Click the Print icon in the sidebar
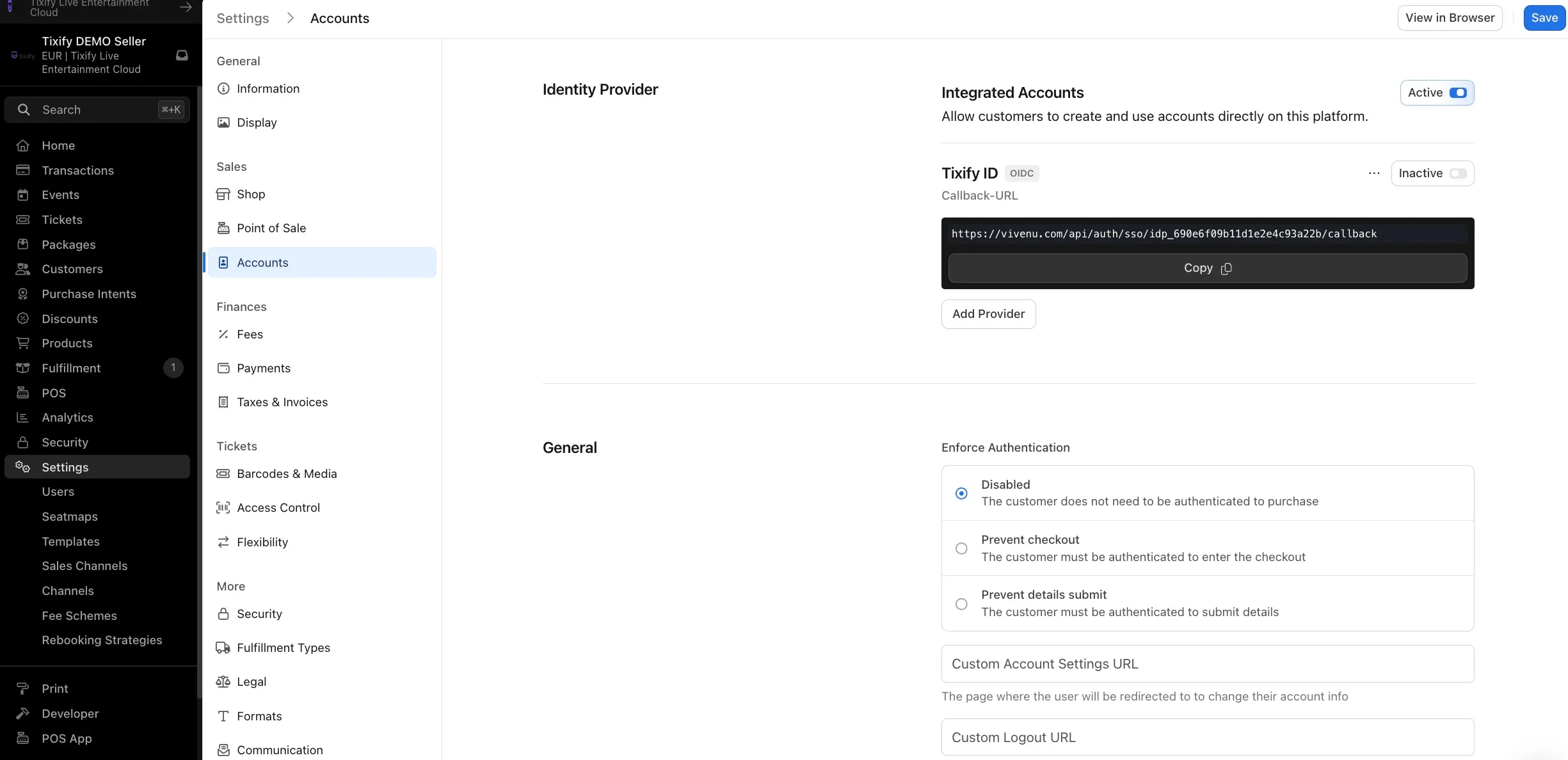 coord(23,688)
